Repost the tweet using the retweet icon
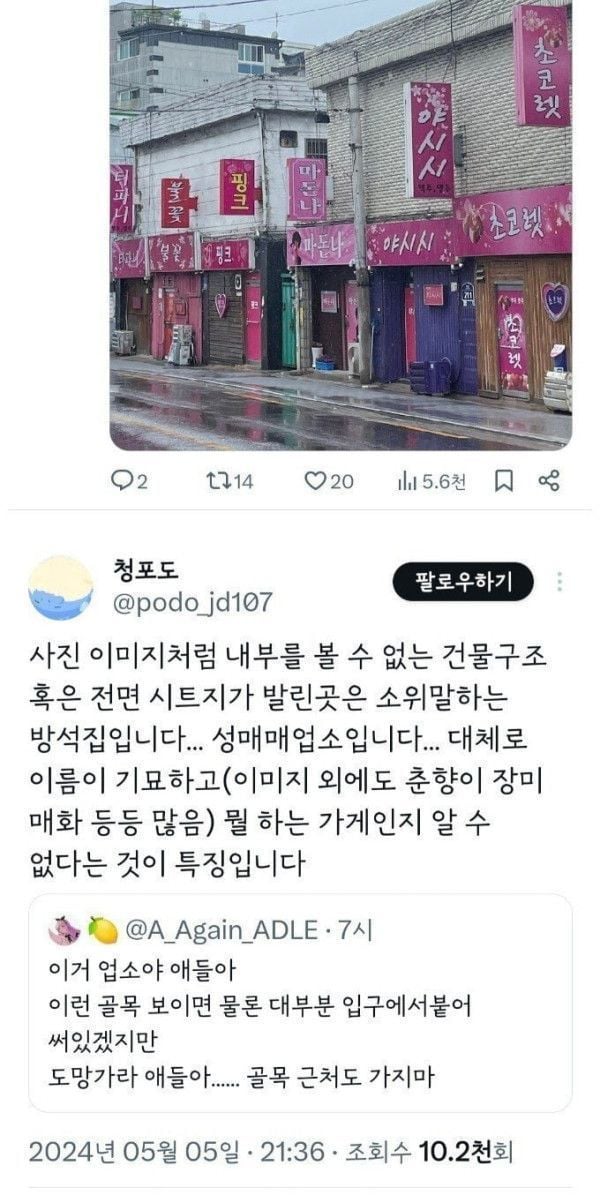The height and width of the screenshot is (1200, 600). pyautogui.click(x=216, y=481)
